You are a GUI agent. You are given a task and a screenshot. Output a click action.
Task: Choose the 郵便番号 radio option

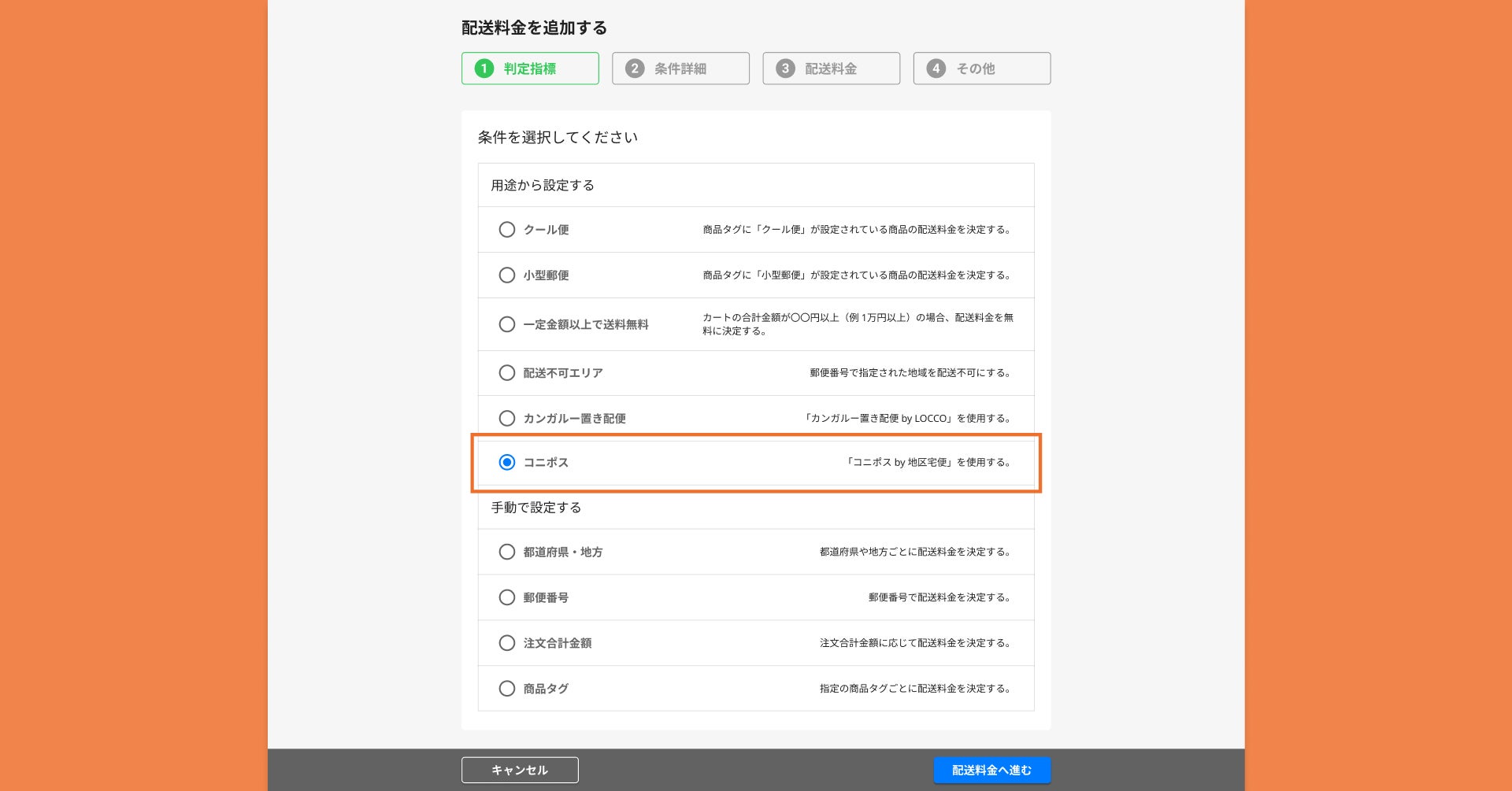[507, 598]
